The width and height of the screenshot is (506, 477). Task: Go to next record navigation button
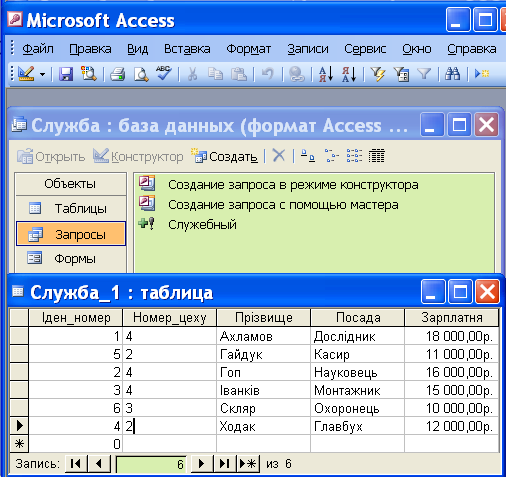(x=201, y=464)
